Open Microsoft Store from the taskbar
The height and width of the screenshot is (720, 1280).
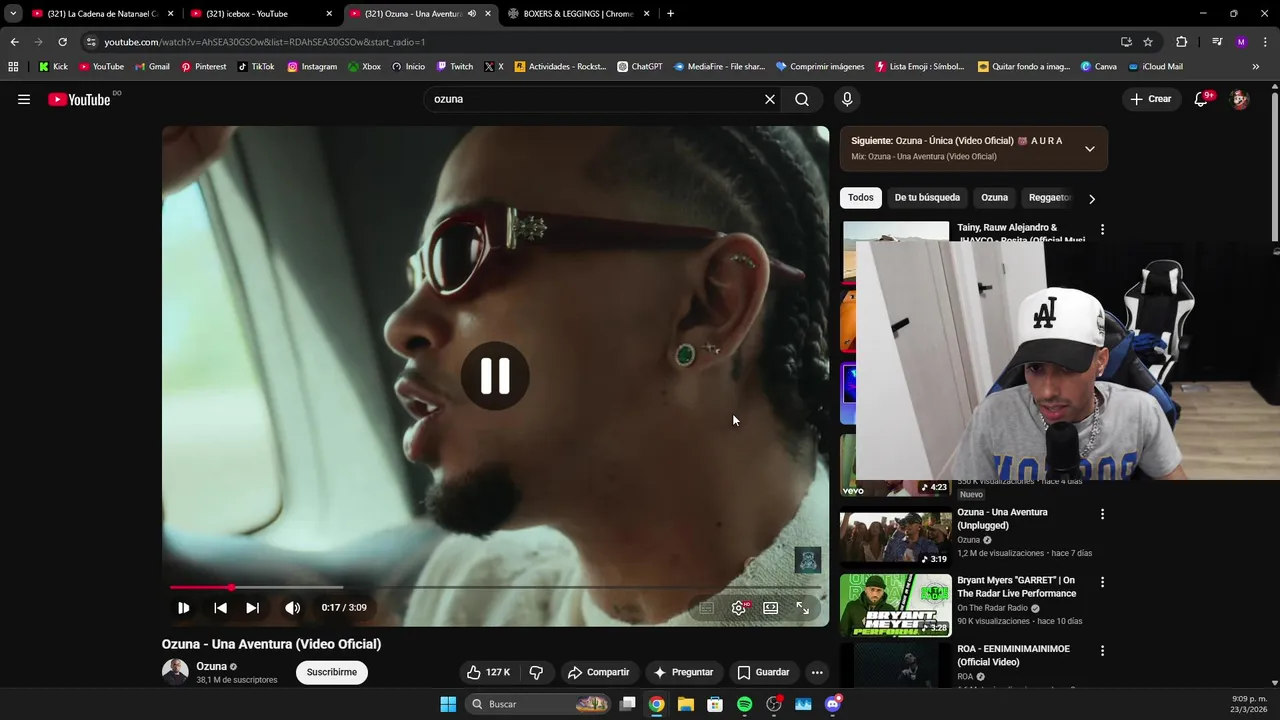coord(715,704)
